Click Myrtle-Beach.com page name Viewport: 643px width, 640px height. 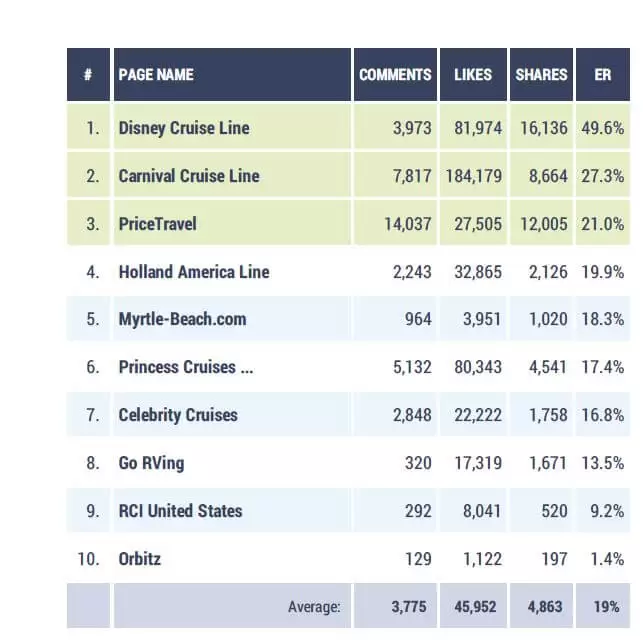182,319
